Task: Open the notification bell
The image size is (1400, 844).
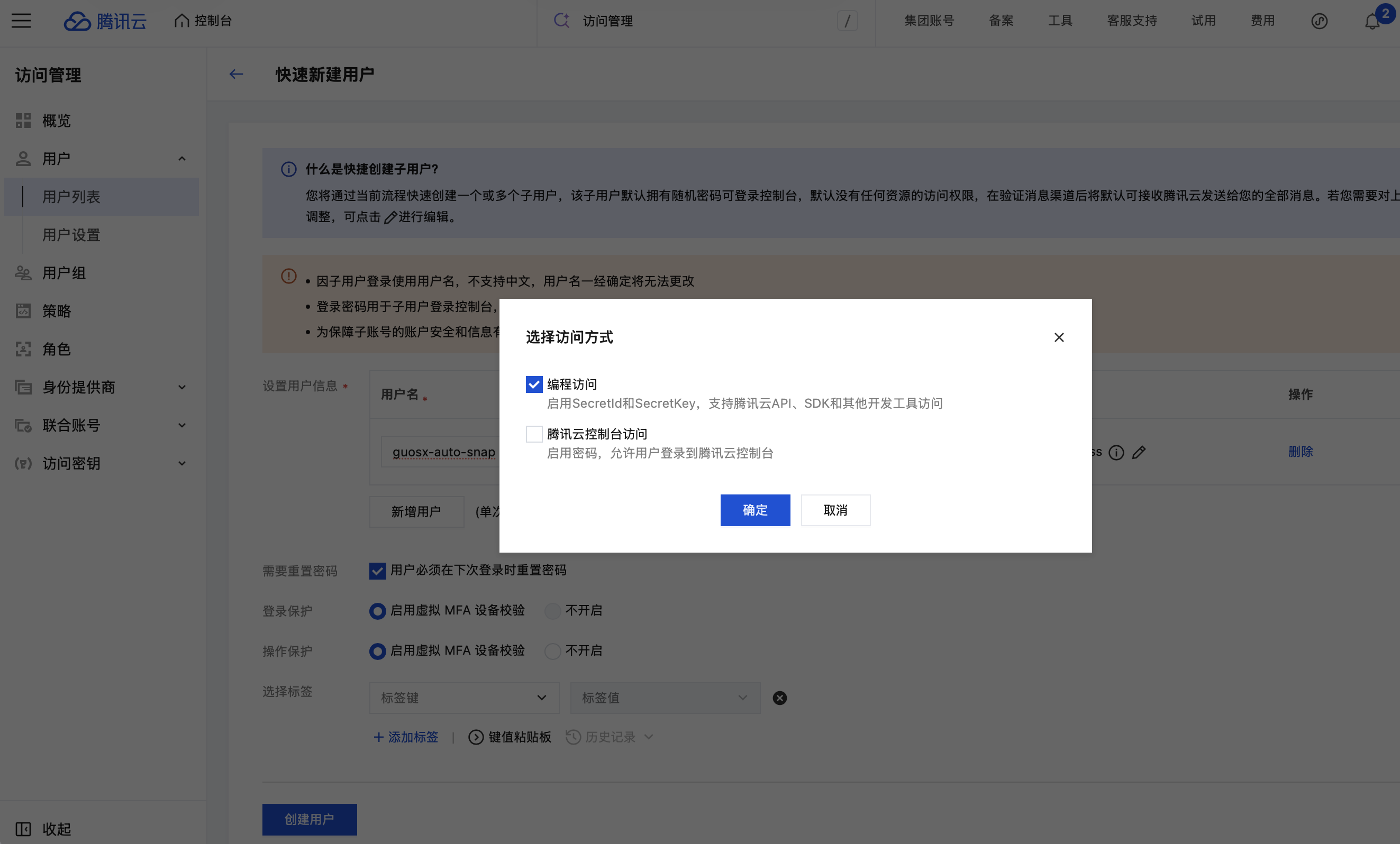Action: click(x=1372, y=21)
